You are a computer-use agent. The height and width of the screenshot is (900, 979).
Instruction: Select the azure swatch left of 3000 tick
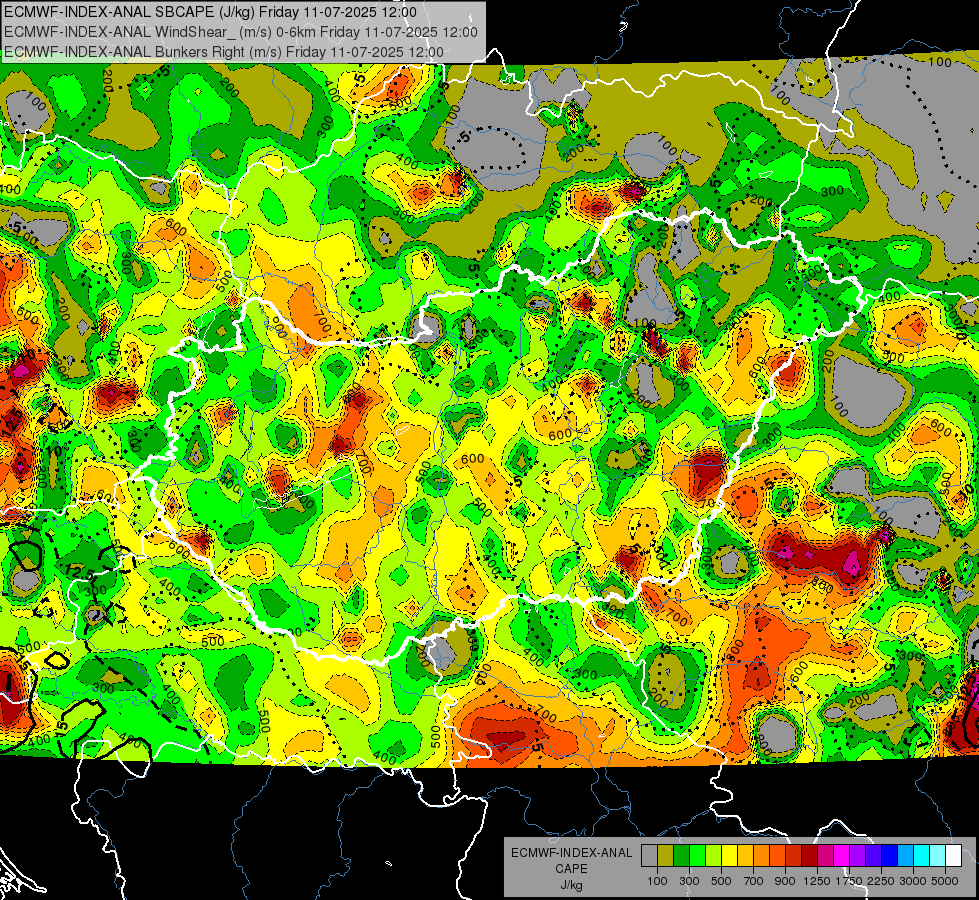point(906,856)
